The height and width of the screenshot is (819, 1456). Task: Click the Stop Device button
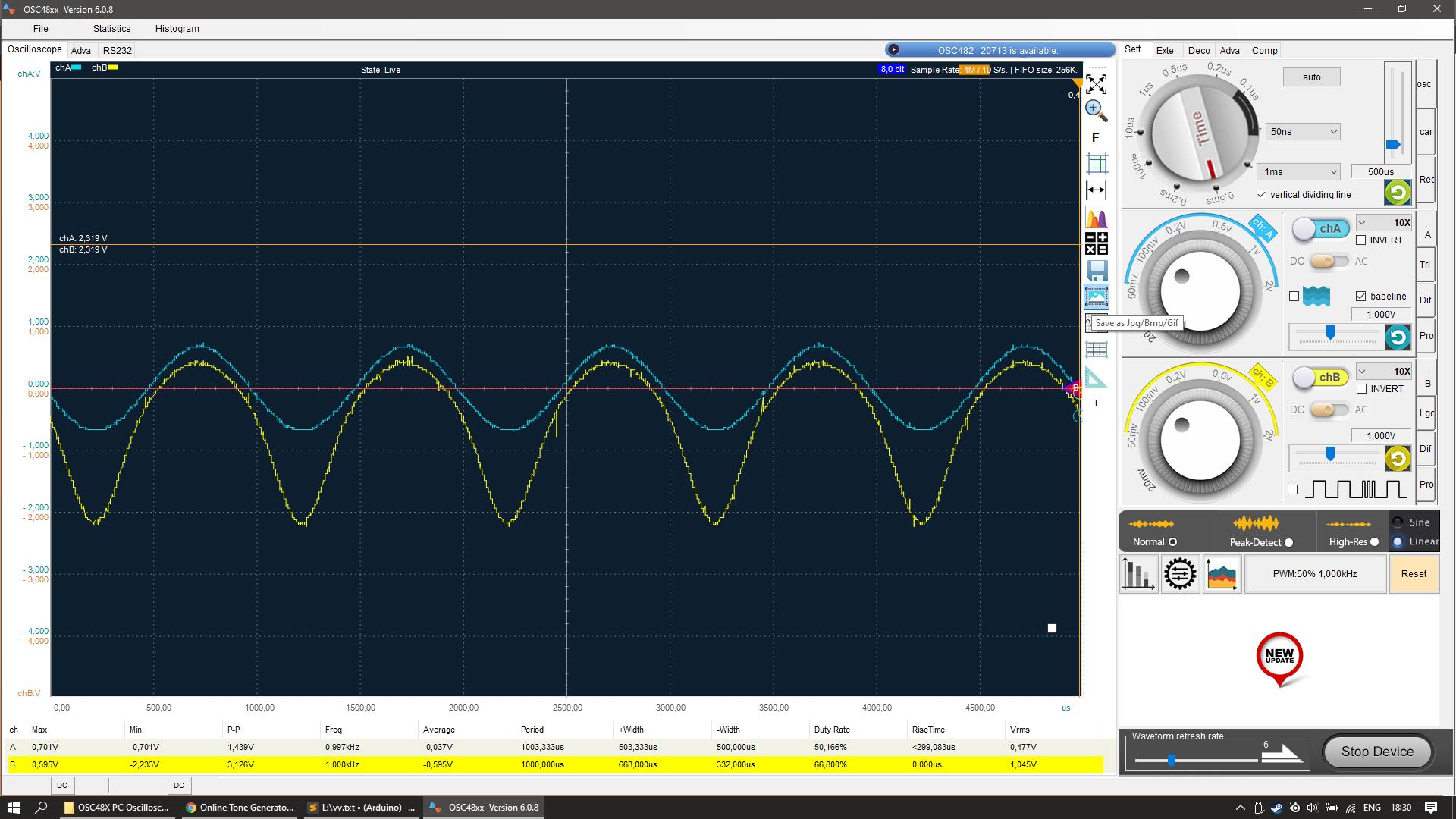click(1377, 752)
